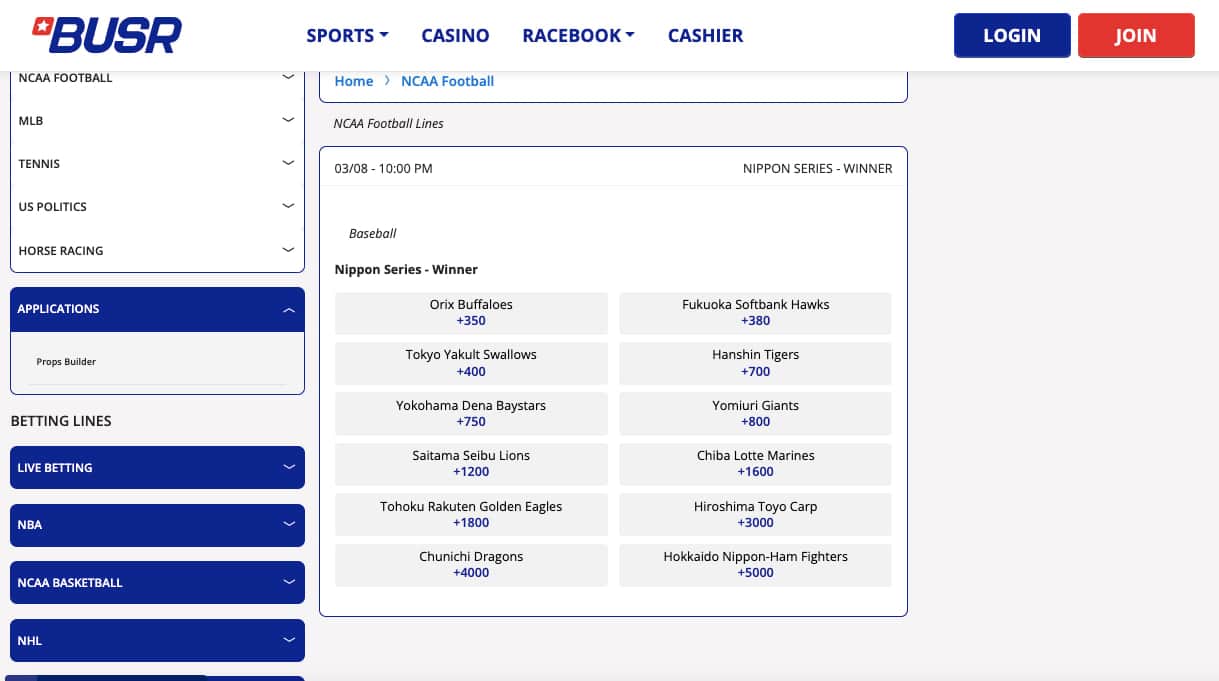1219x681 pixels.
Task: Click the 'BETTING LINES' sidebar heading
Action: click(x=61, y=421)
